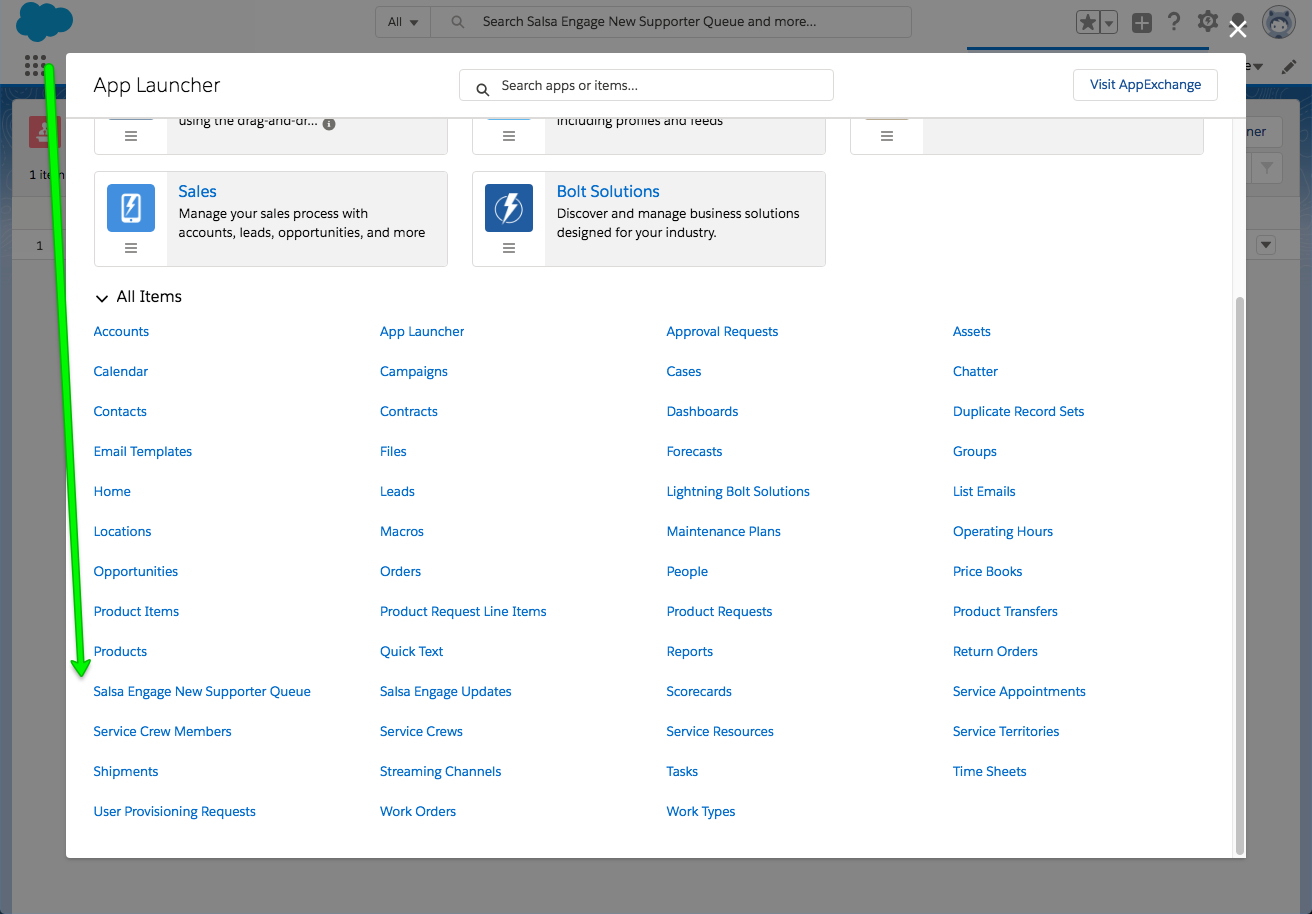Open Accounts item

121,331
